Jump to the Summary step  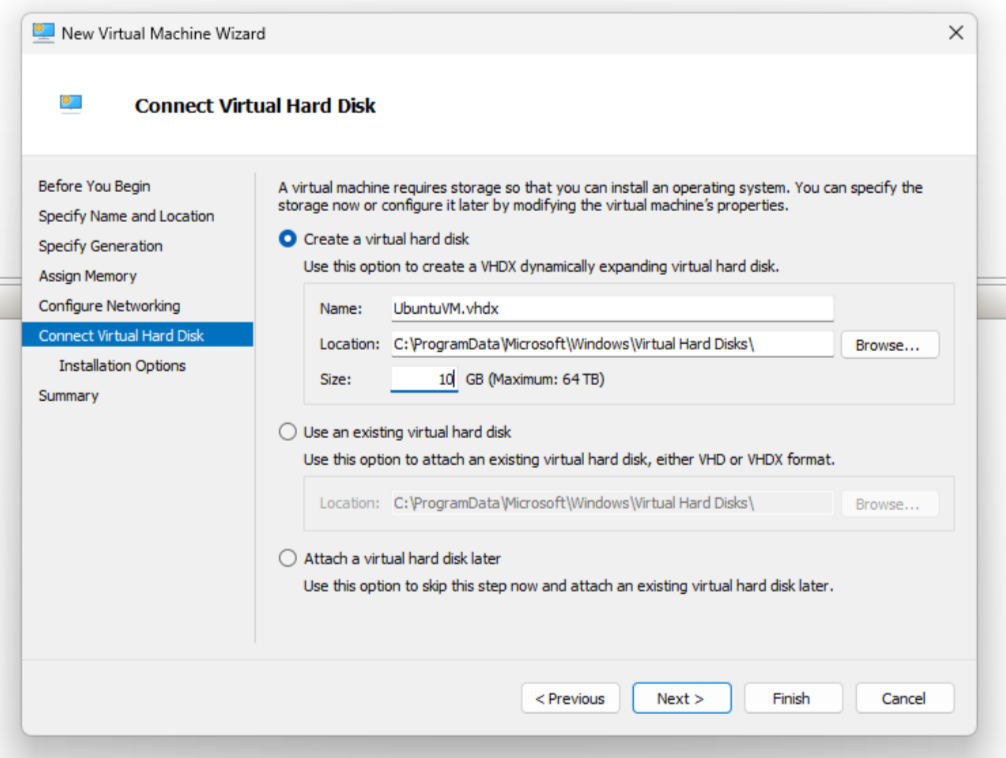[x=68, y=396]
